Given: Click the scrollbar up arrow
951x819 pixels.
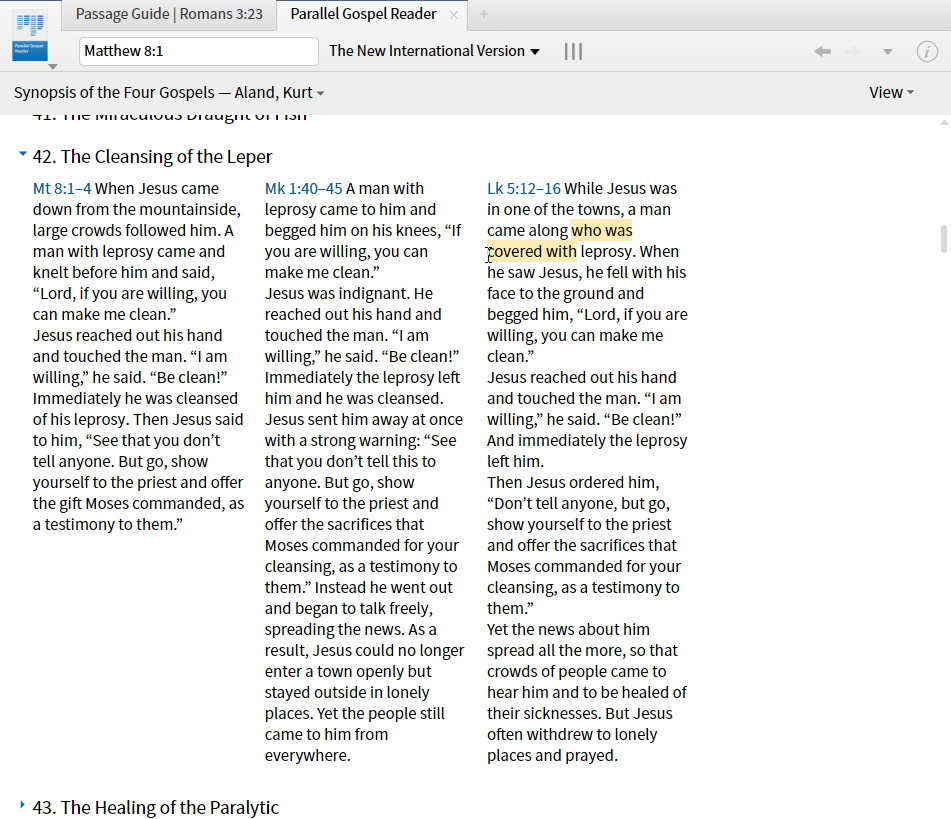Looking at the screenshot, I should pyautogui.click(x=944, y=123).
